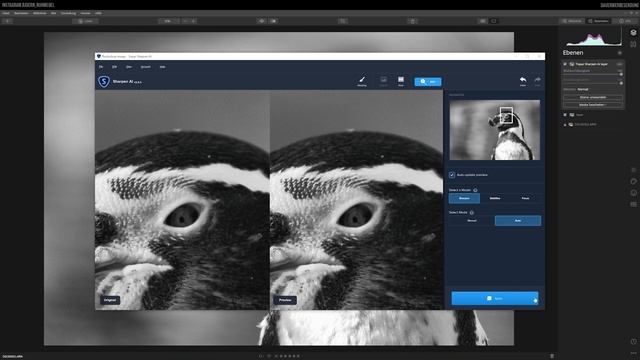Click the info icon beside the processing mode label

click(475, 190)
